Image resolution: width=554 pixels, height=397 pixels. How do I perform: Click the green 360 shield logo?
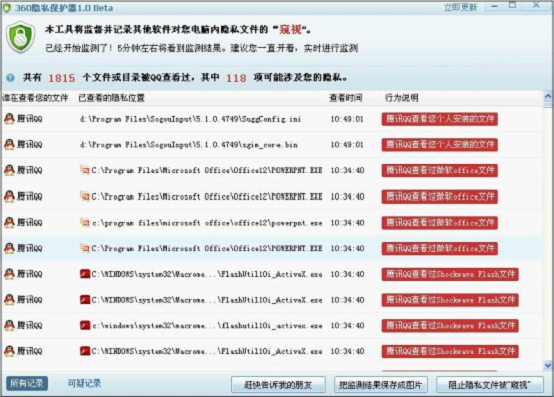coord(20,37)
